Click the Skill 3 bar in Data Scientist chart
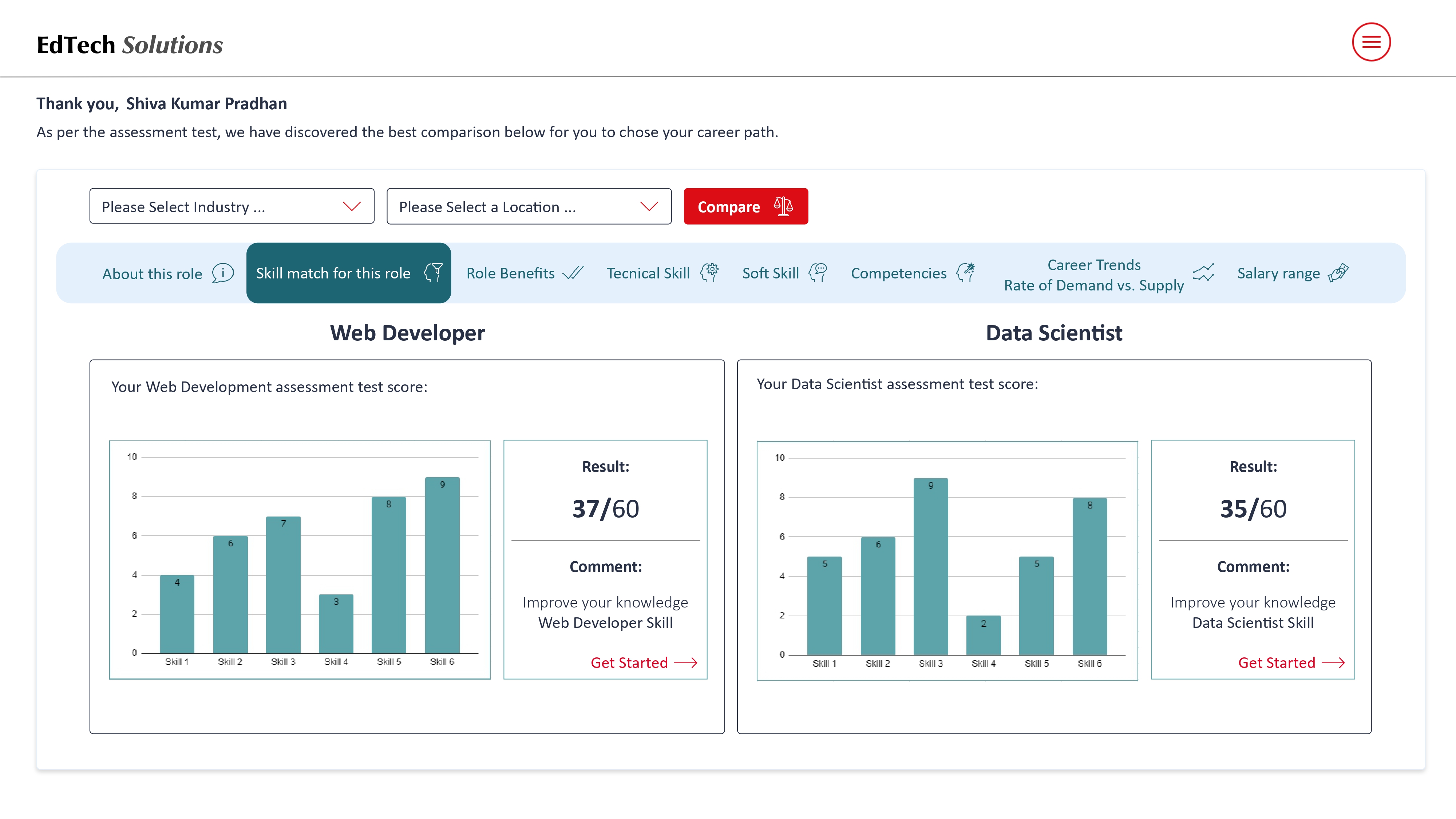1456x819 pixels. click(x=930, y=566)
